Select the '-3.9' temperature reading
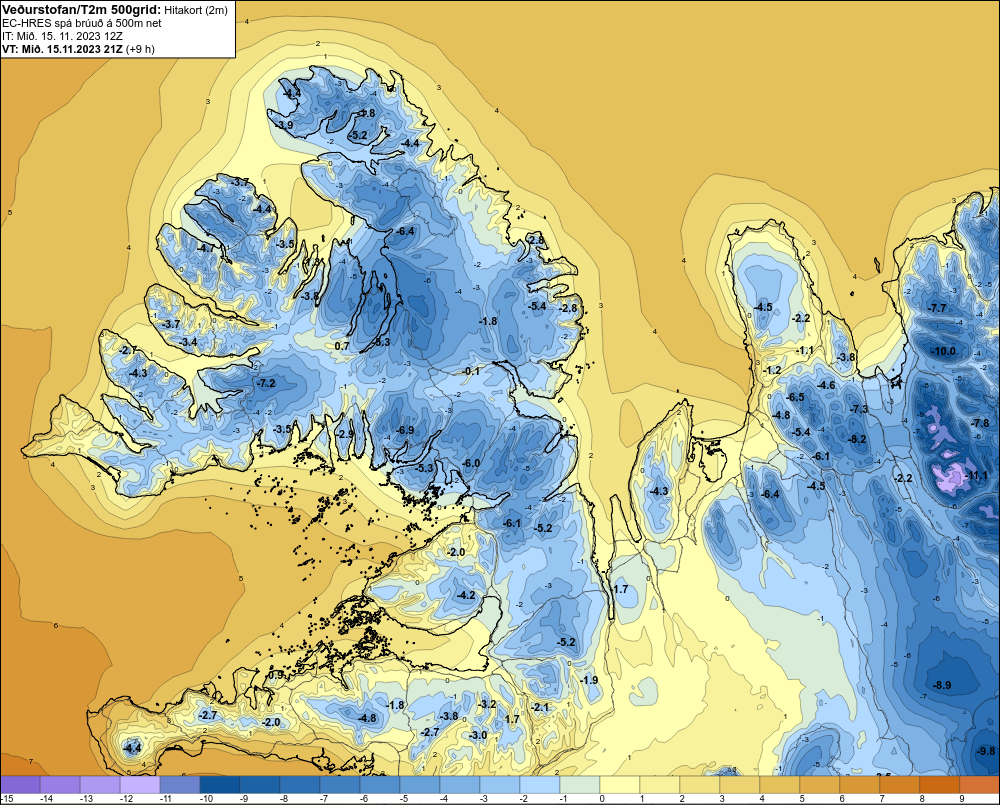This screenshot has width=1000, height=805. [284, 125]
